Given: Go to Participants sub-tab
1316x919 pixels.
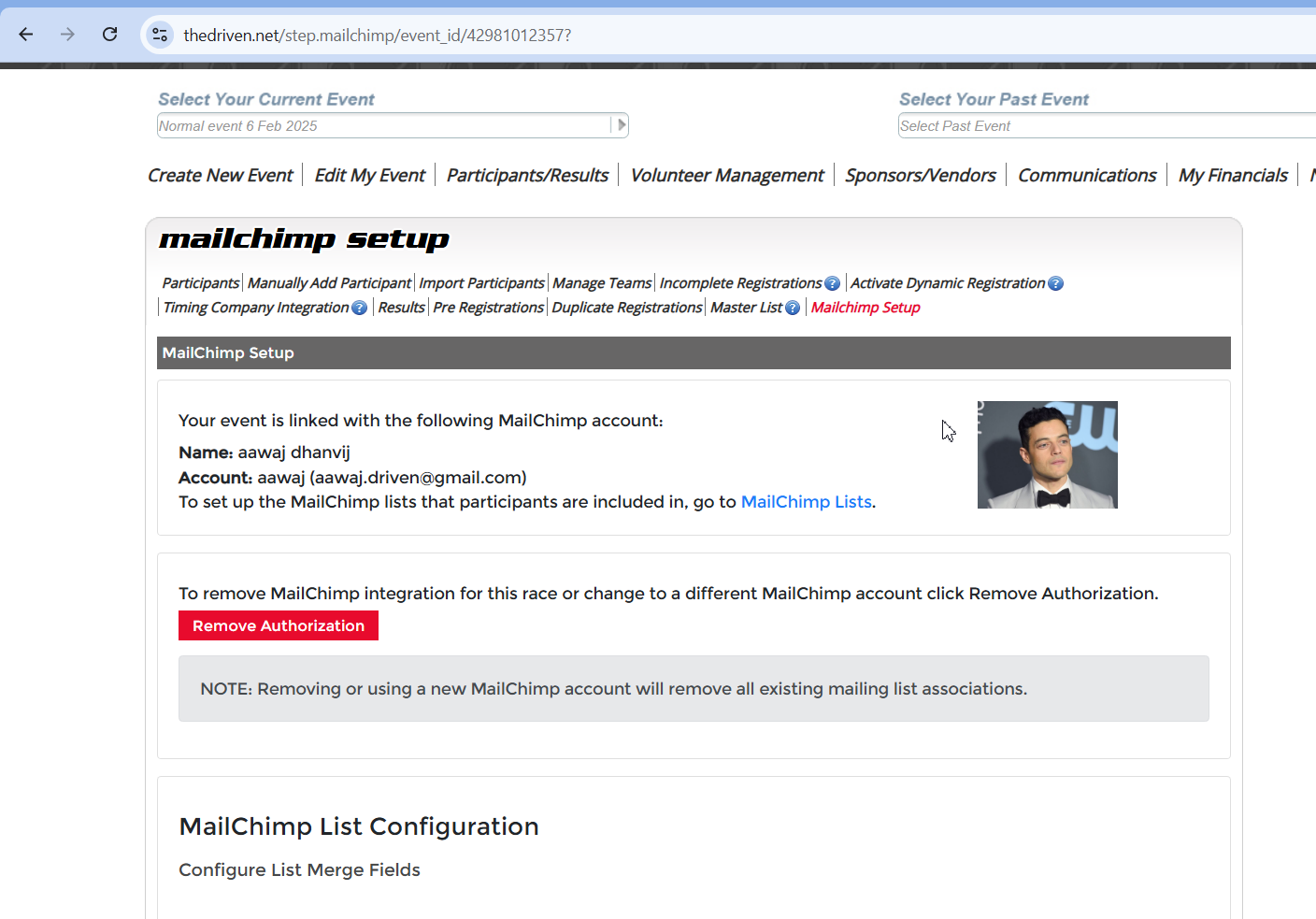Looking at the screenshot, I should pyautogui.click(x=201, y=283).
